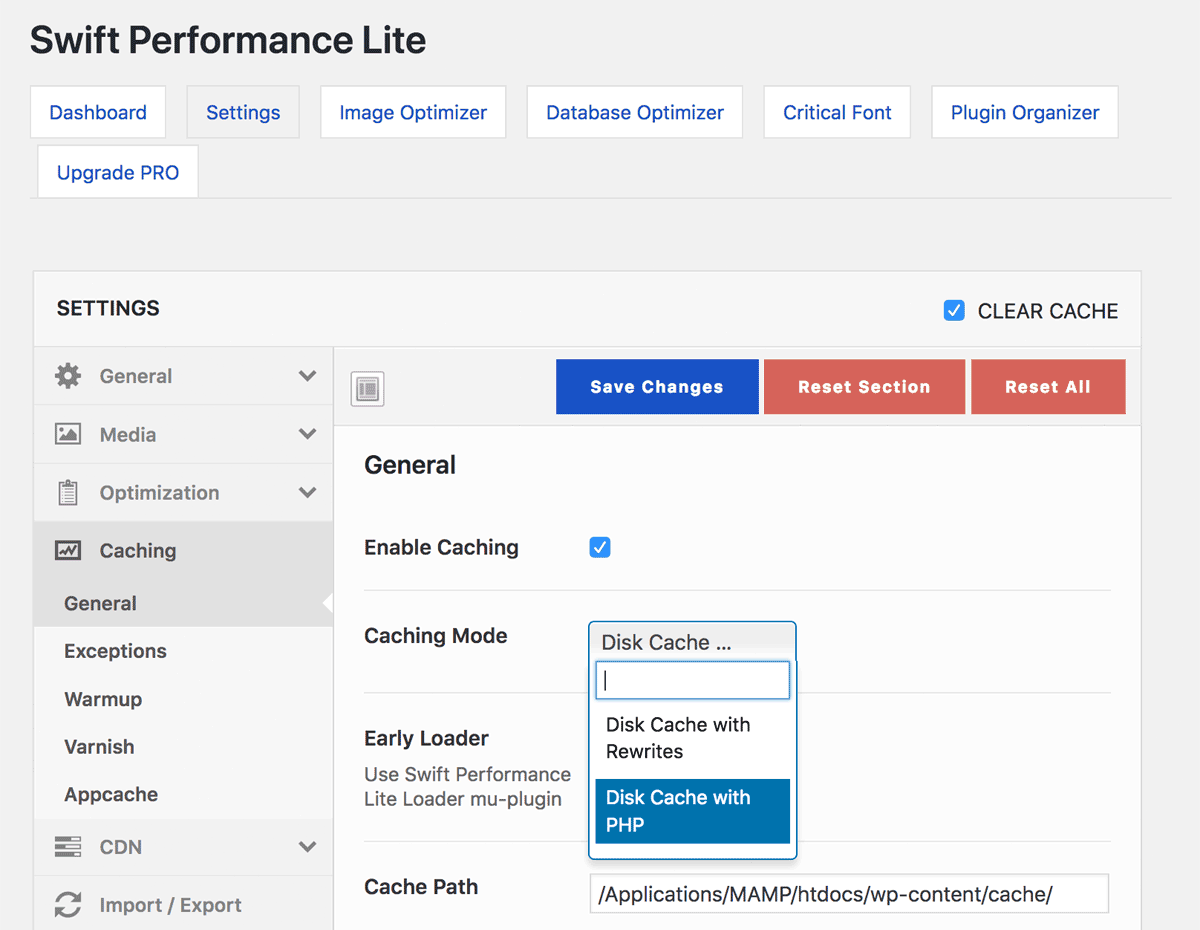Click the Enable Caching label text
The image size is (1200, 930).
click(x=441, y=547)
